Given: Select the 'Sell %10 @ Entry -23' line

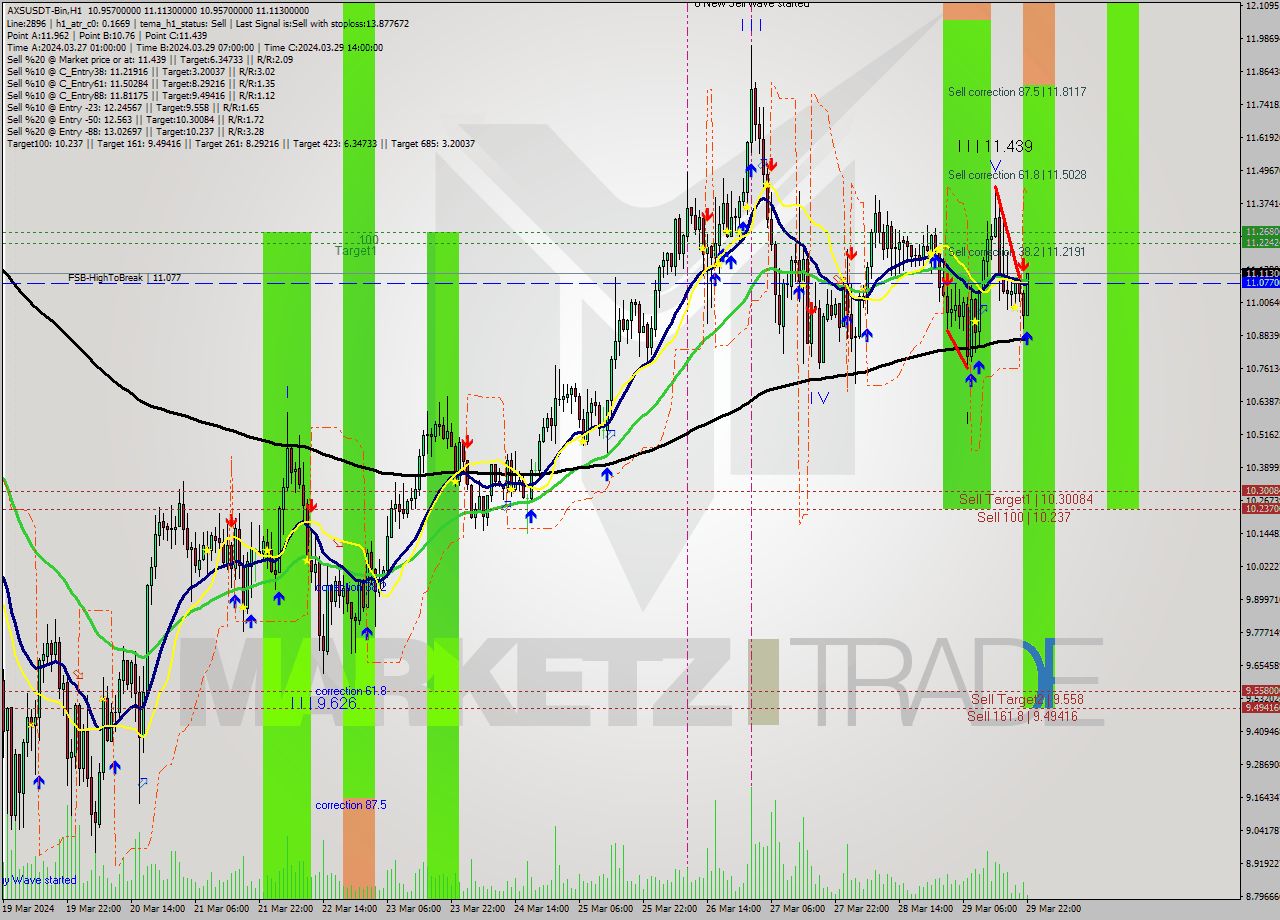Looking at the screenshot, I should point(132,107).
